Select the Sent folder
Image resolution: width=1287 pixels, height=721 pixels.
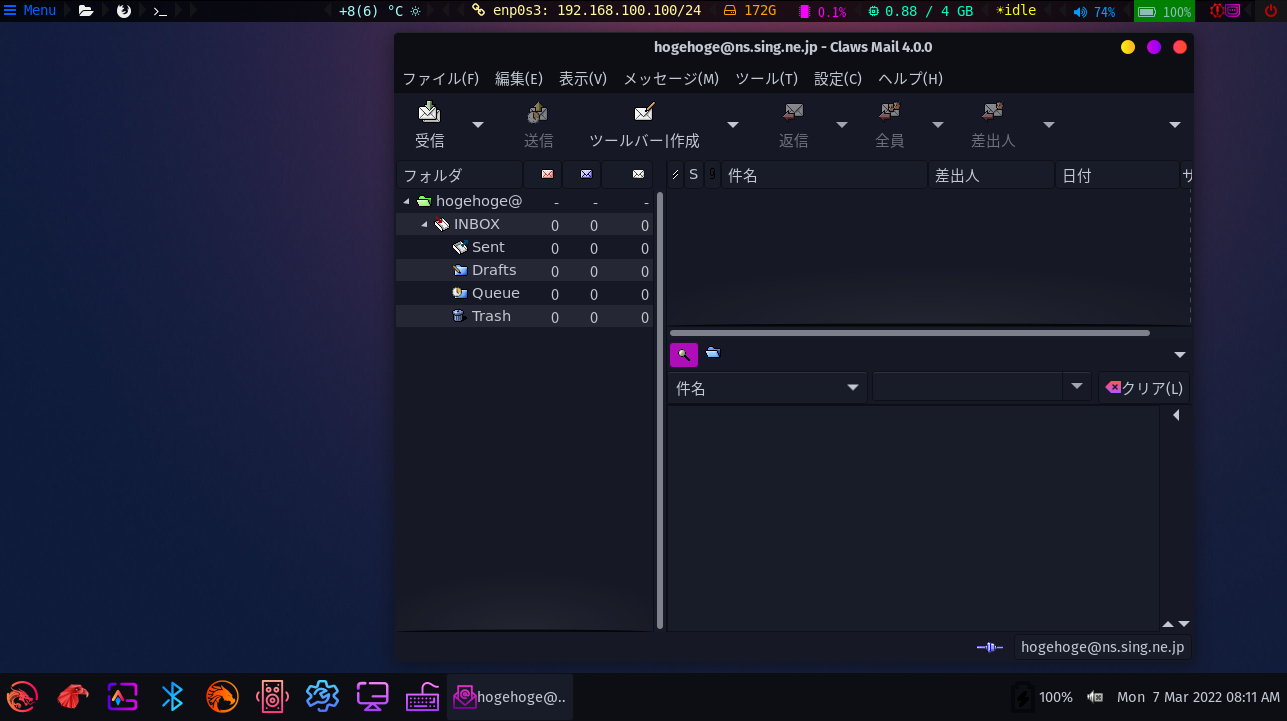point(488,247)
